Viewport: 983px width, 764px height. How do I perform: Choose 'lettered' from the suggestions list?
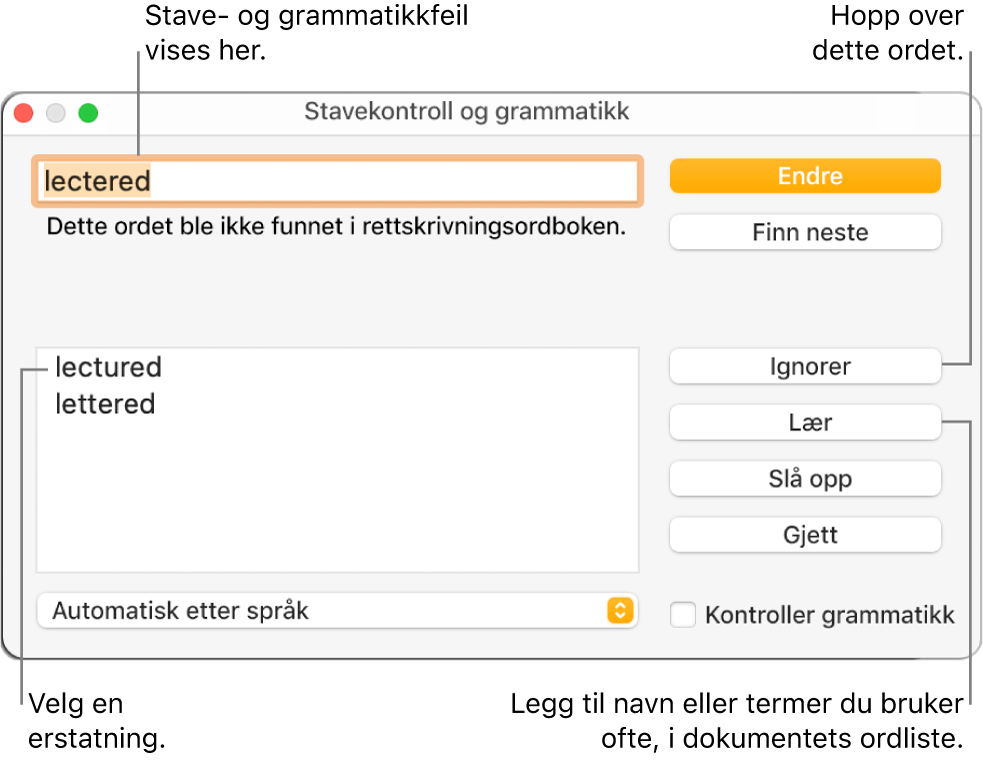point(105,404)
